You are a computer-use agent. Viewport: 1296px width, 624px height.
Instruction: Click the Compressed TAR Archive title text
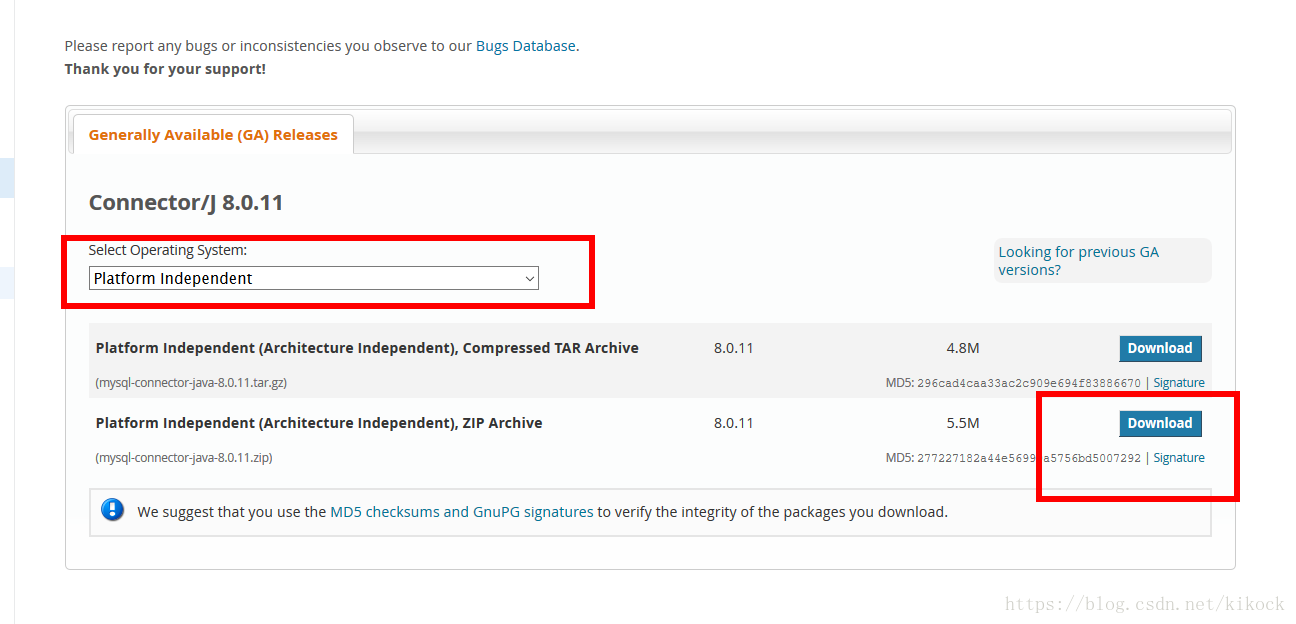tap(367, 348)
